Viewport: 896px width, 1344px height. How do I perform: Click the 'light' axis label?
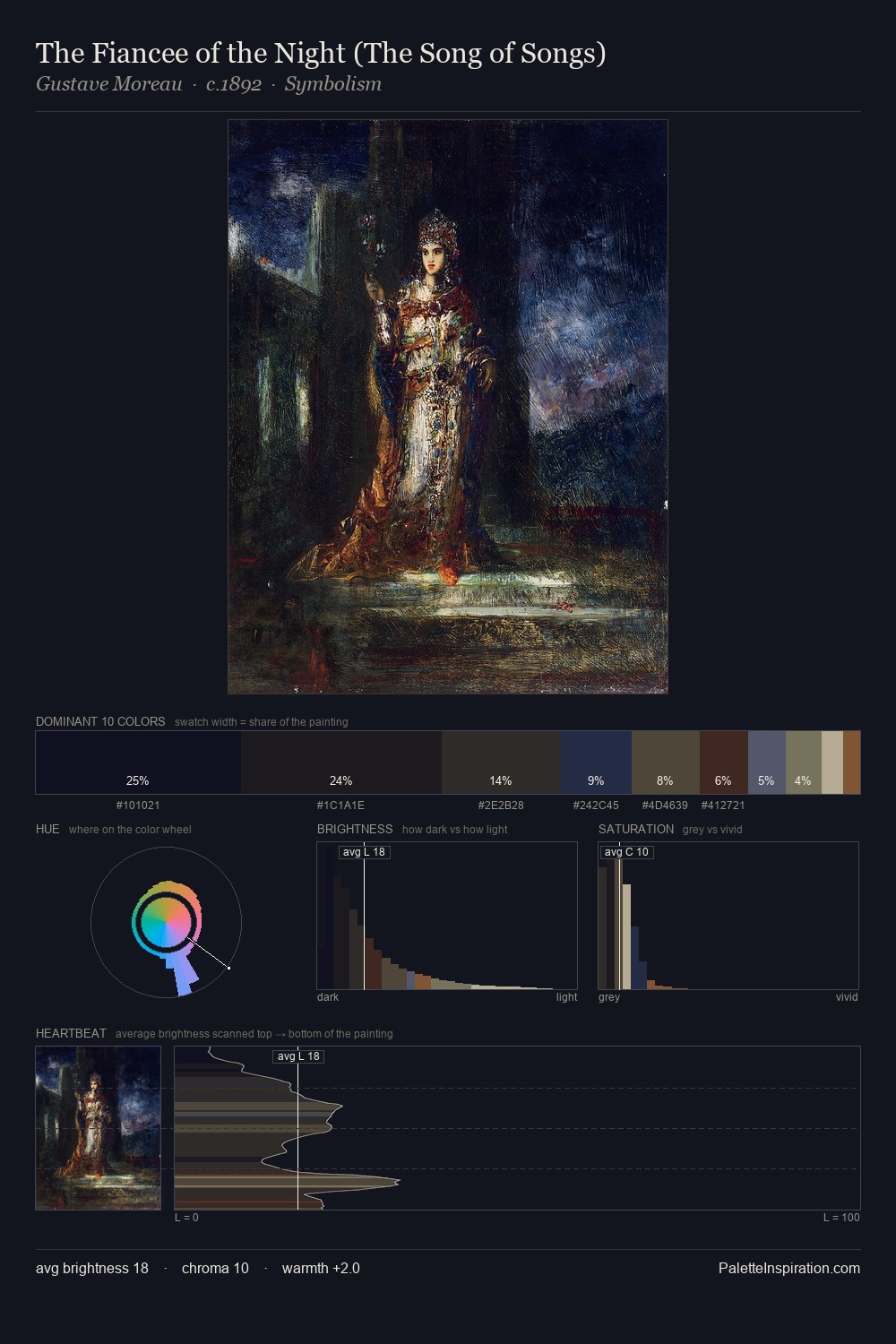(566, 997)
